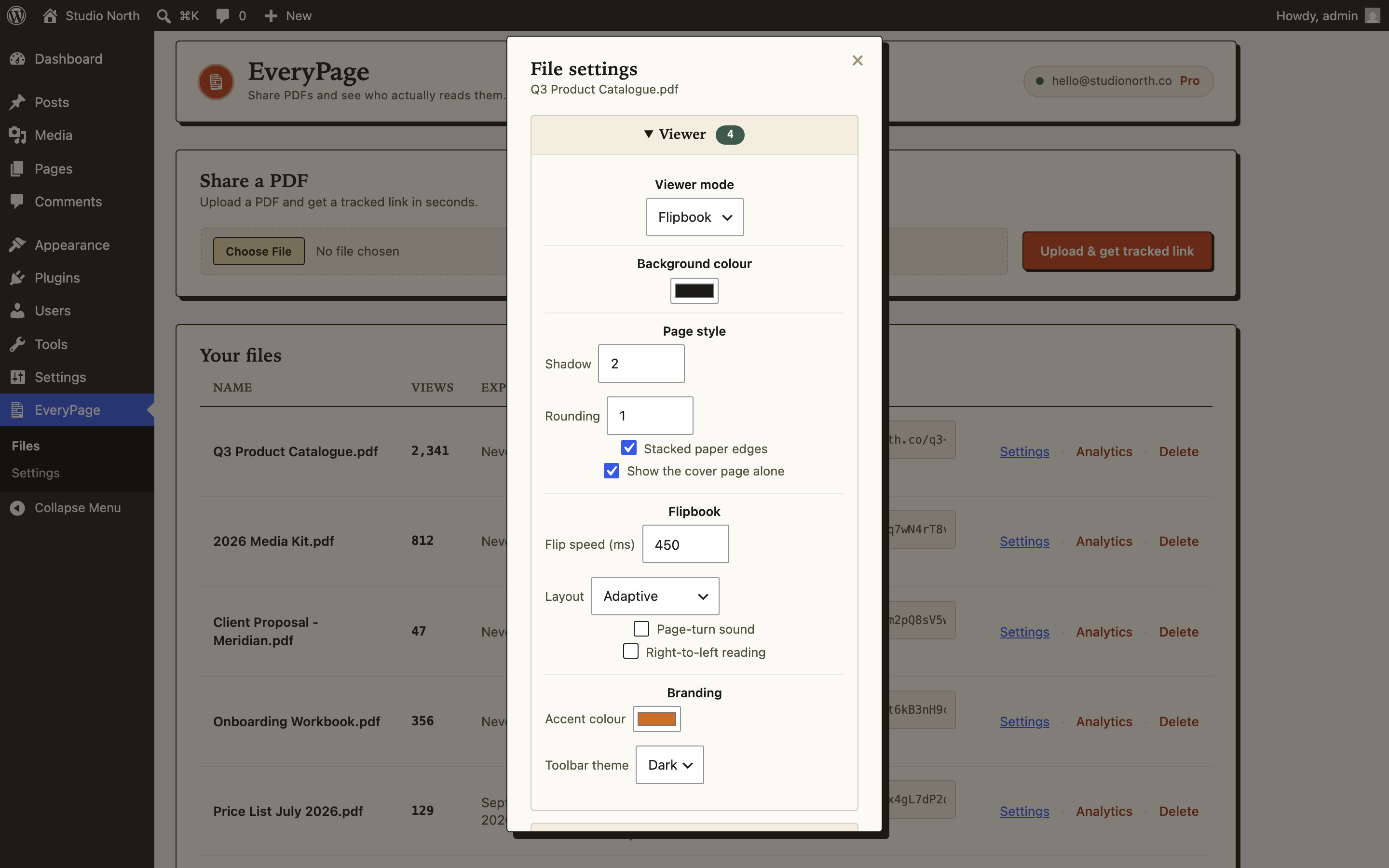
Task: Click the WordPress logo icon
Action: pos(17,15)
